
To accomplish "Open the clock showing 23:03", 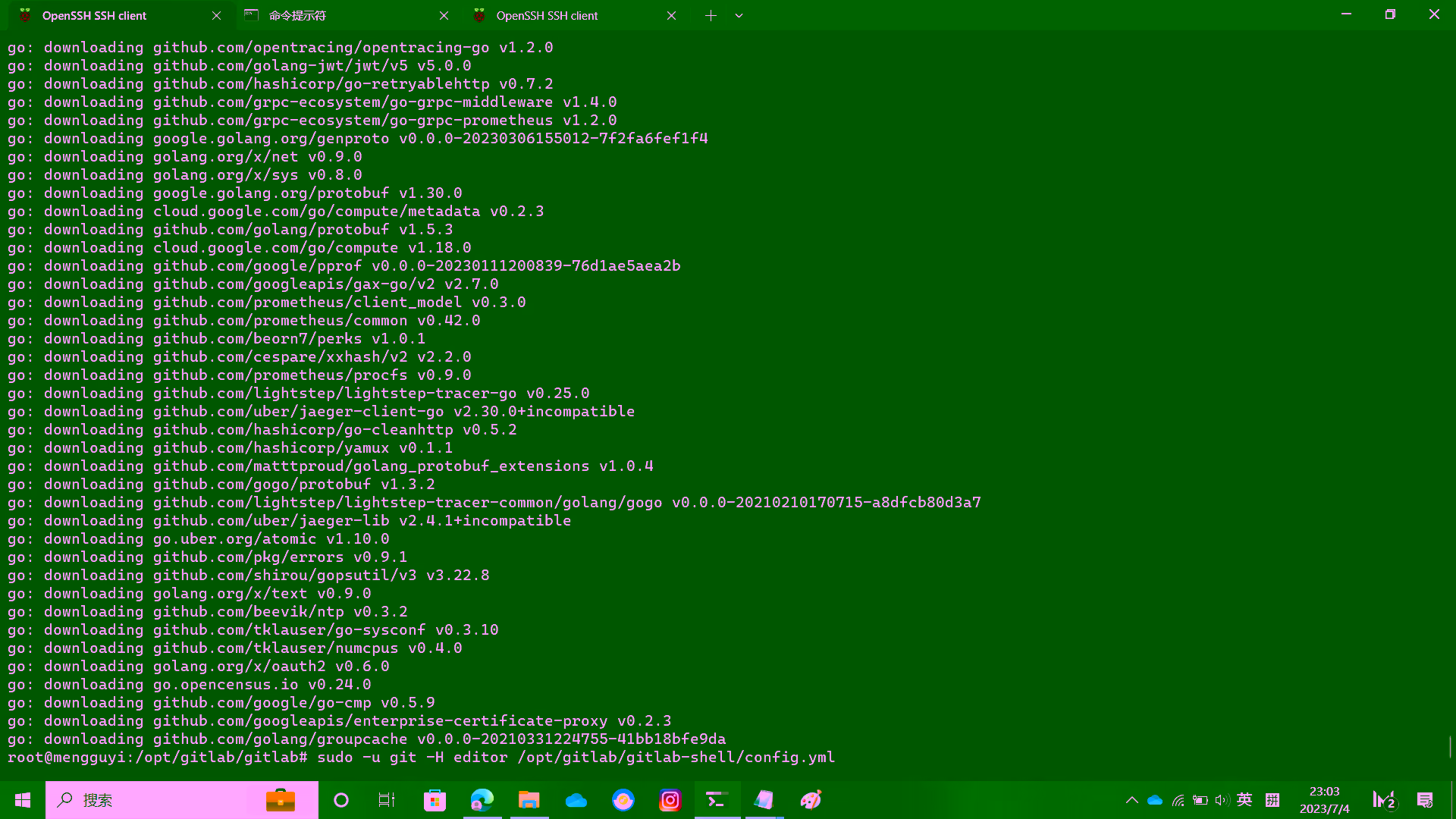I will point(1324,800).
